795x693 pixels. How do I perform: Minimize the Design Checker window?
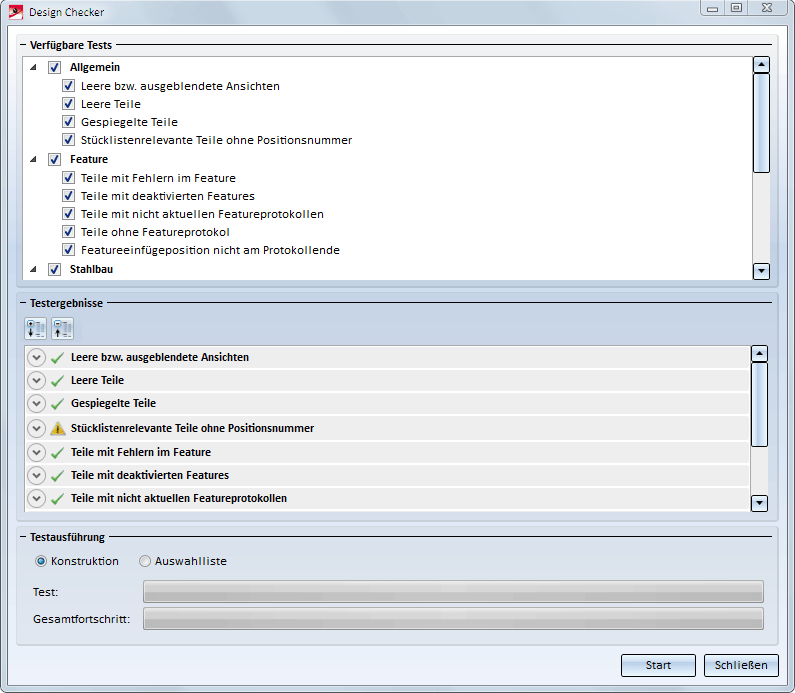(x=712, y=8)
